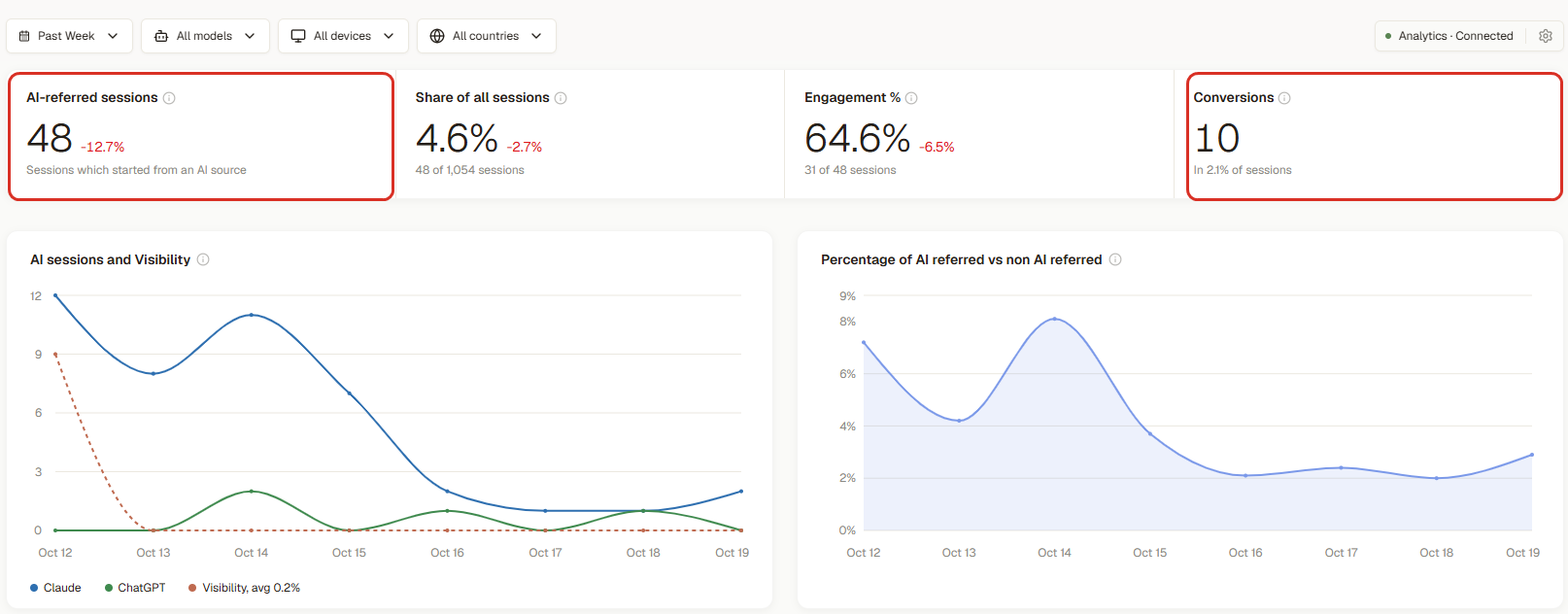Click the orange Visibility legend color dot
This screenshot has height=614, width=1568.
click(x=192, y=588)
